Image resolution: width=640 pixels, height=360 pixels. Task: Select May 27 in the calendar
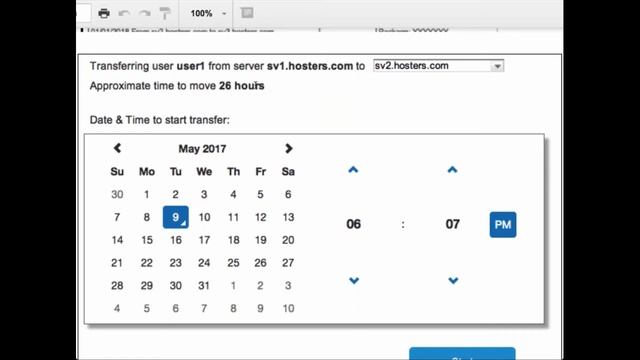[x=288, y=263]
